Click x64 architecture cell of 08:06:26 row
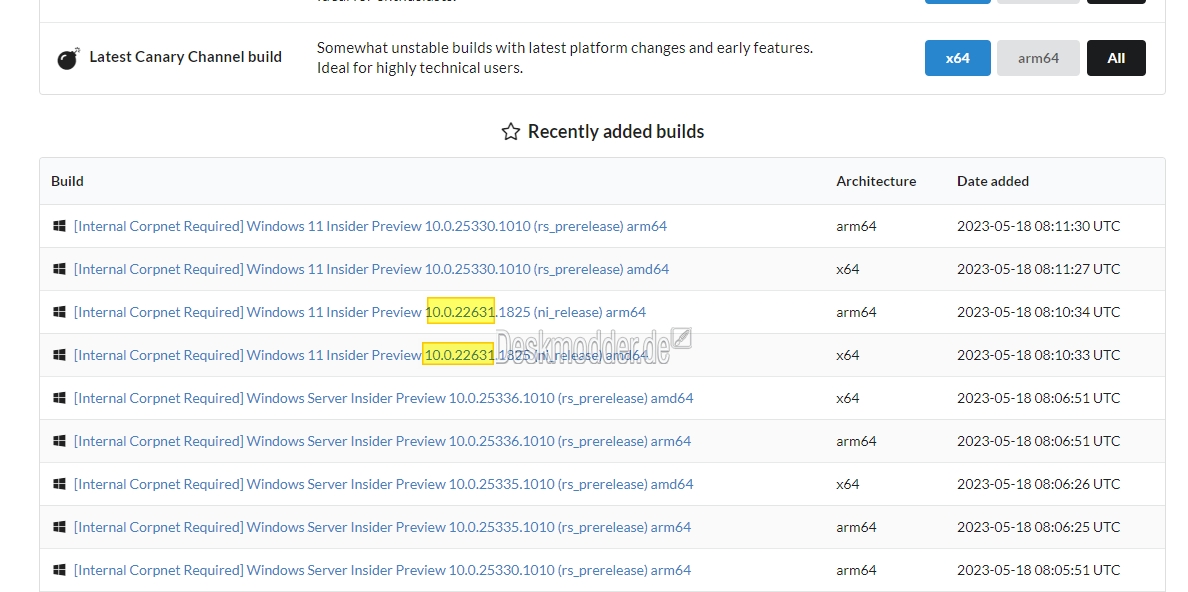 [848, 484]
